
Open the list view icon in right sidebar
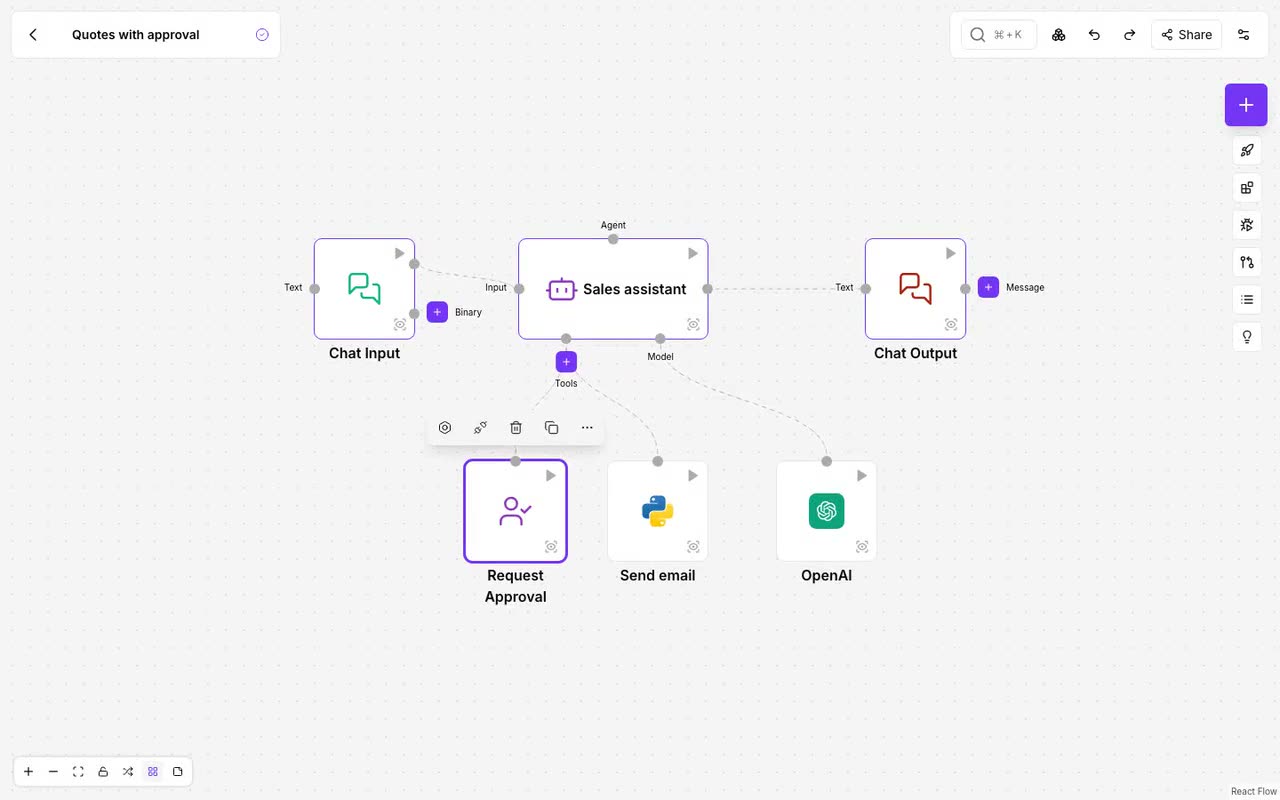pyautogui.click(x=1247, y=299)
